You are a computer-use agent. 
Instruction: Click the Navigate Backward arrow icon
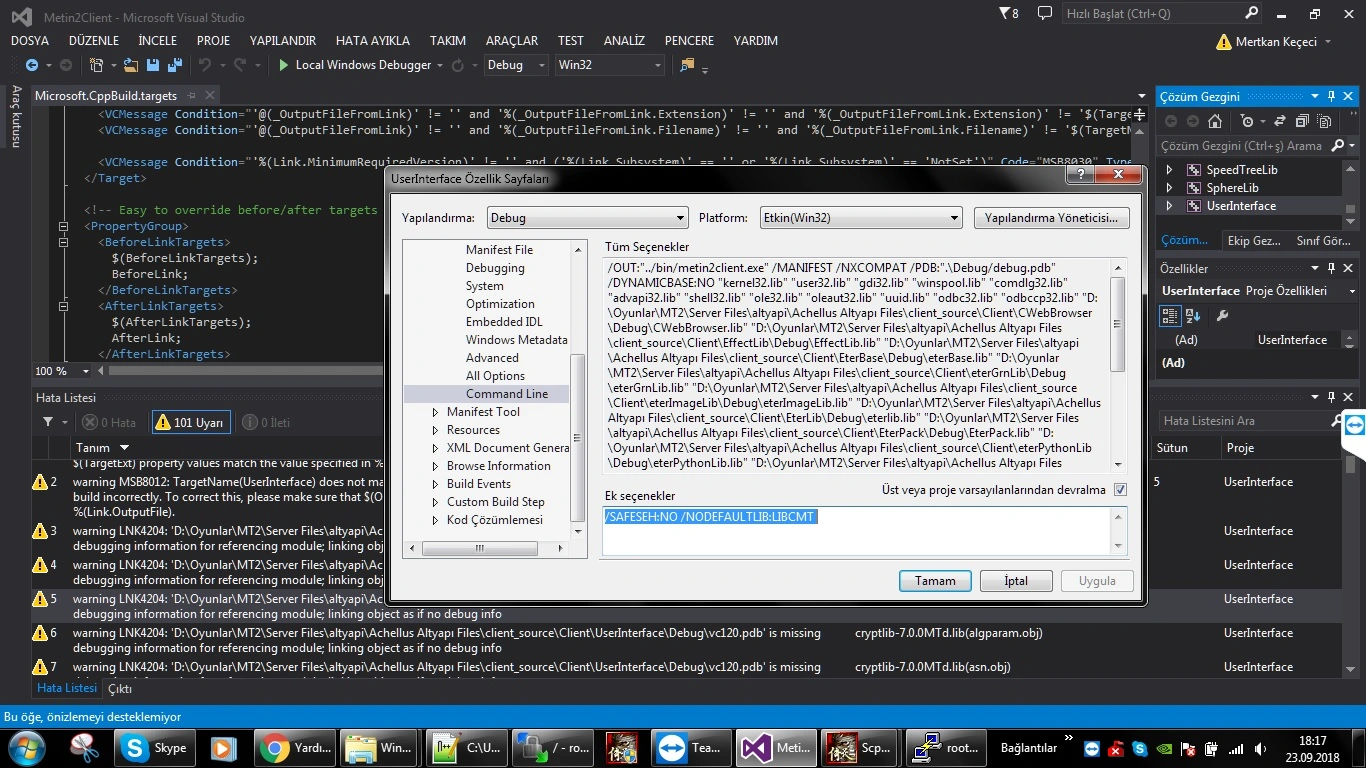click(x=31, y=65)
